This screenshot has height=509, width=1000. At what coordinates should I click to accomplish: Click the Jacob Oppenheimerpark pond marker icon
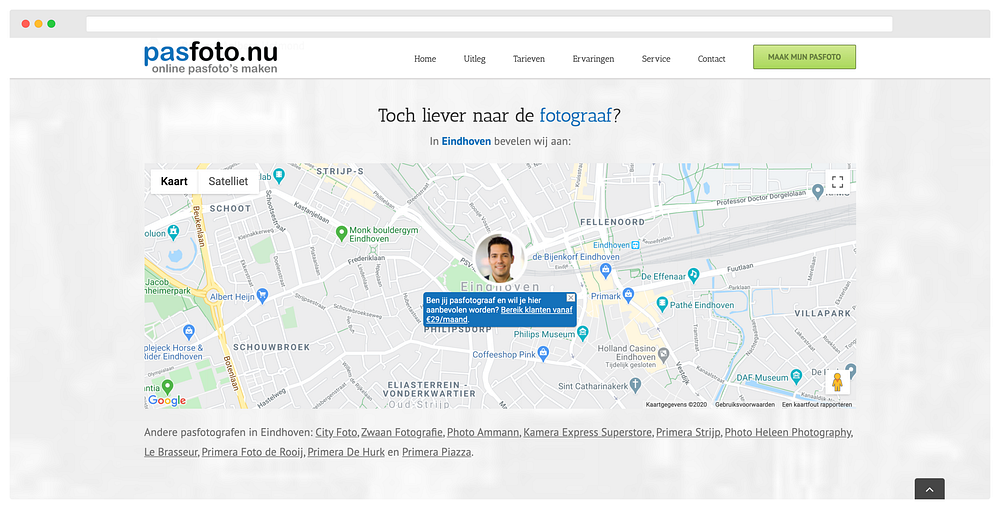173,233
